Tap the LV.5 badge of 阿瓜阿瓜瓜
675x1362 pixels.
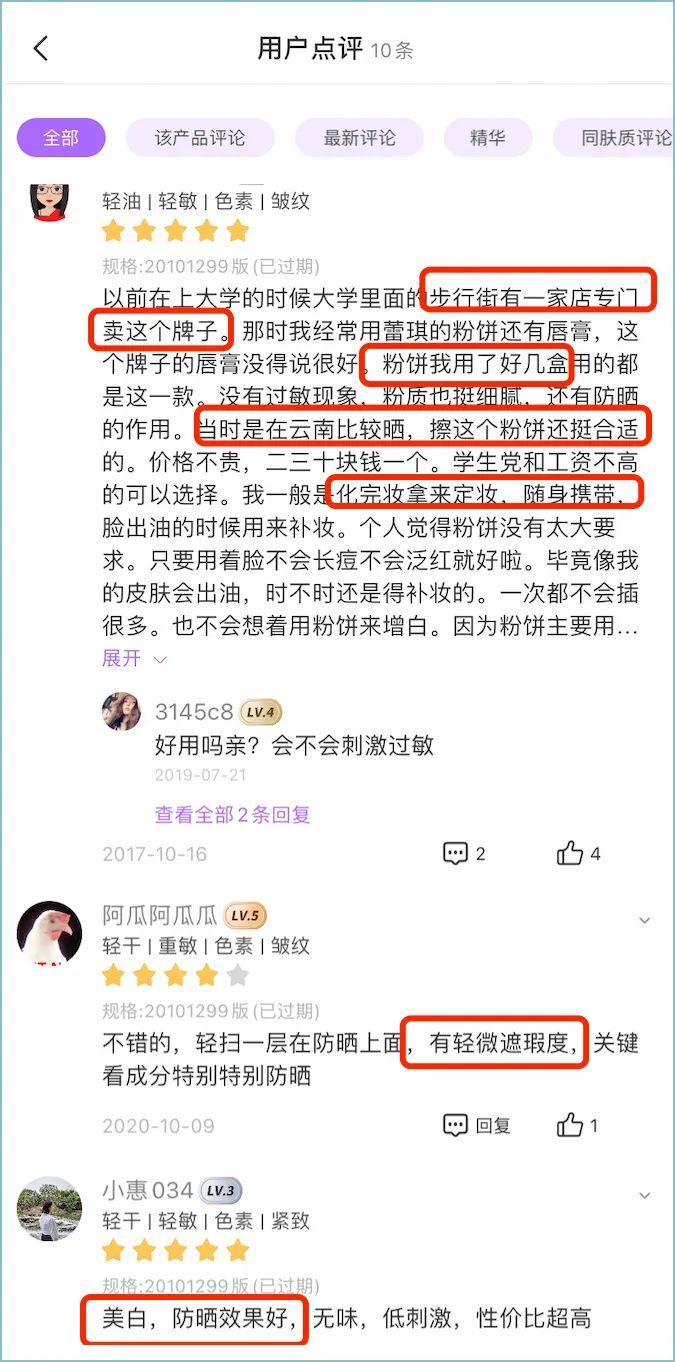pos(244,916)
